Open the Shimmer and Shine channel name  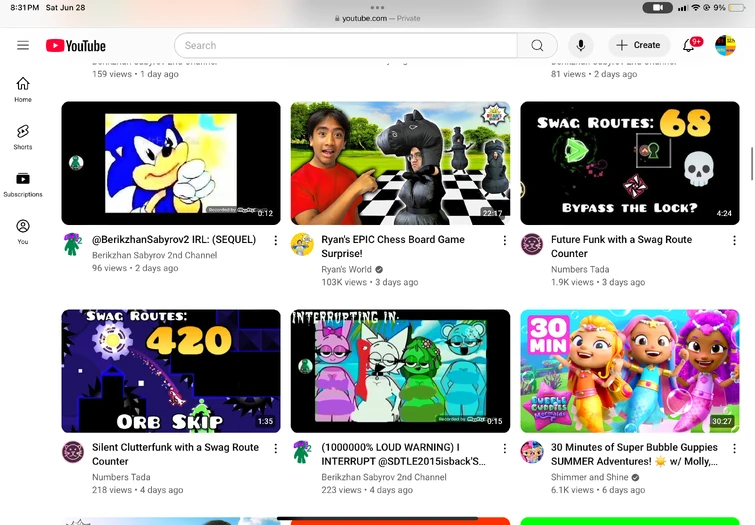[589, 477]
